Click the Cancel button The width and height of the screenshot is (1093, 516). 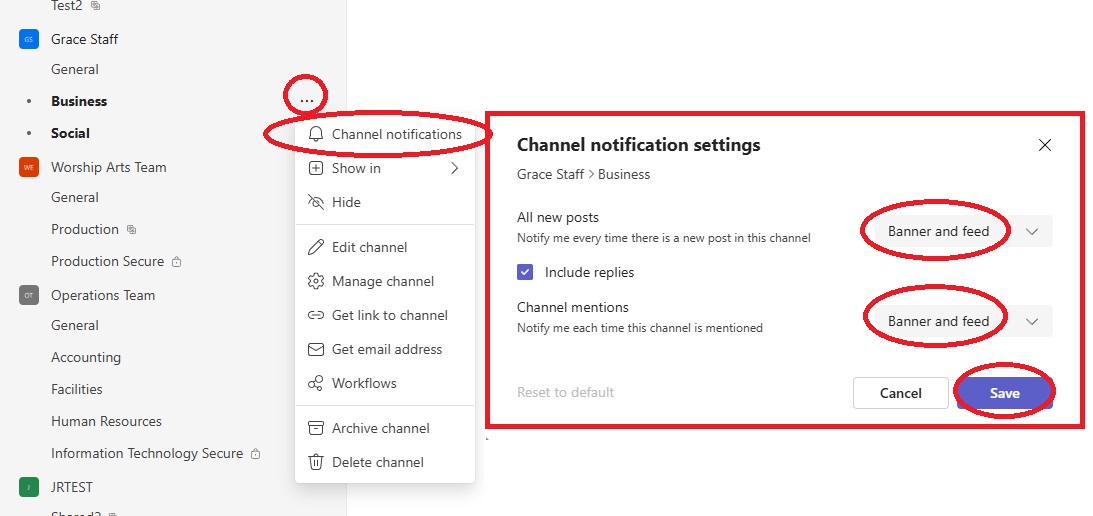(x=900, y=393)
